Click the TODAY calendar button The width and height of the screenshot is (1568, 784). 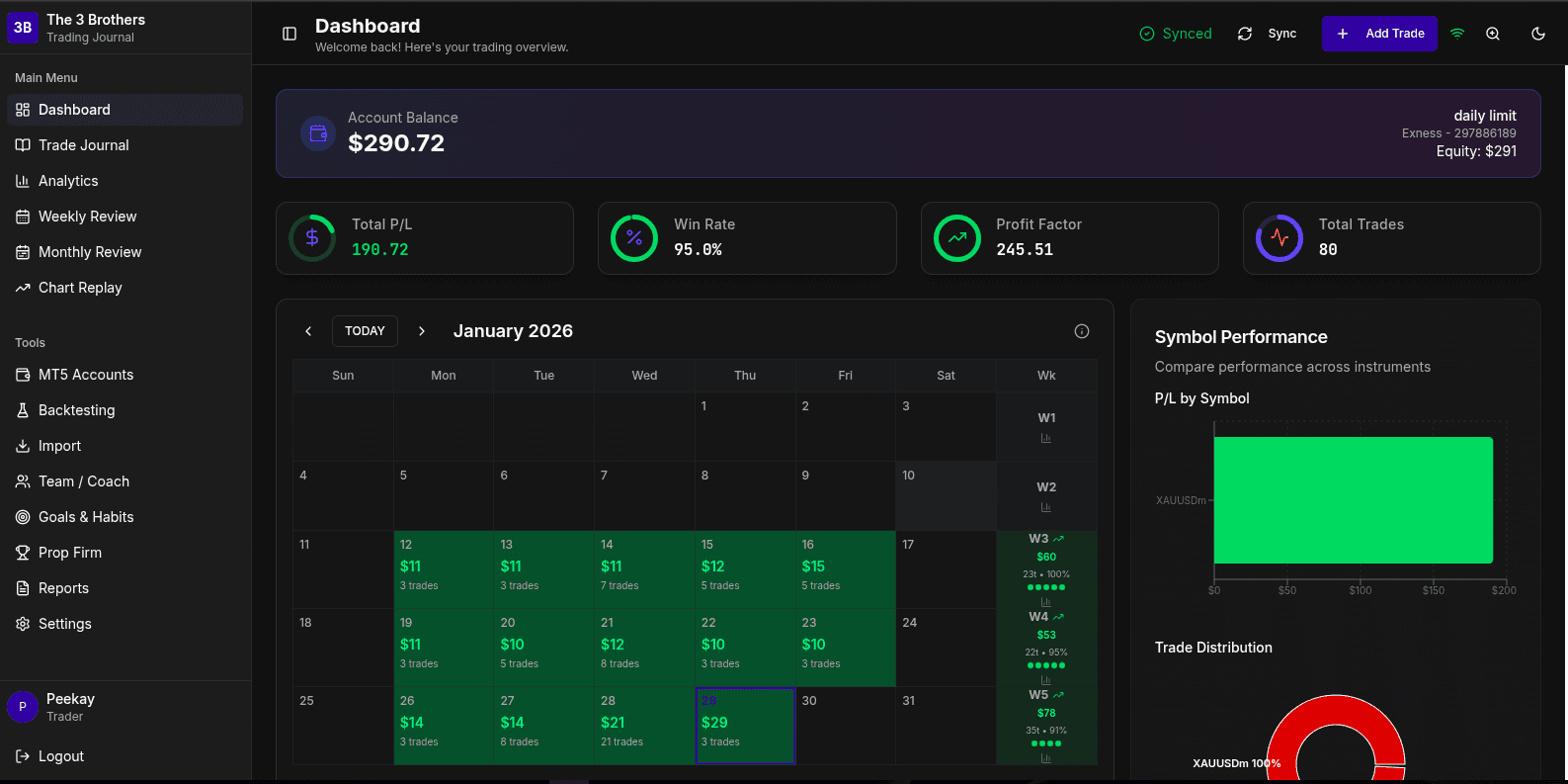pos(365,331)
